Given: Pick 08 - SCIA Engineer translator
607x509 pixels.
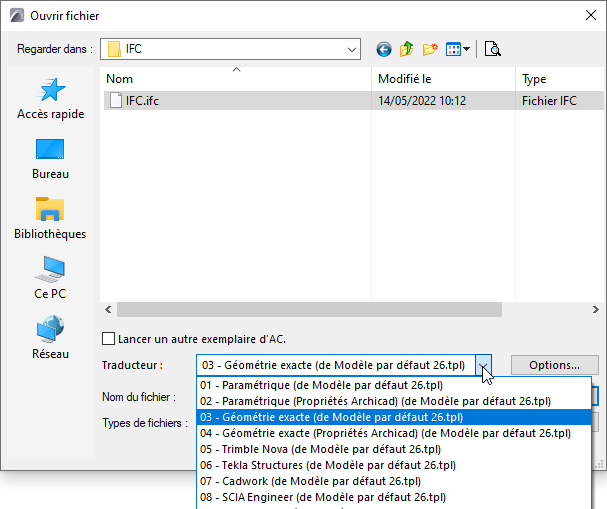Looking at the screenshot, I should tap(394, 497).
